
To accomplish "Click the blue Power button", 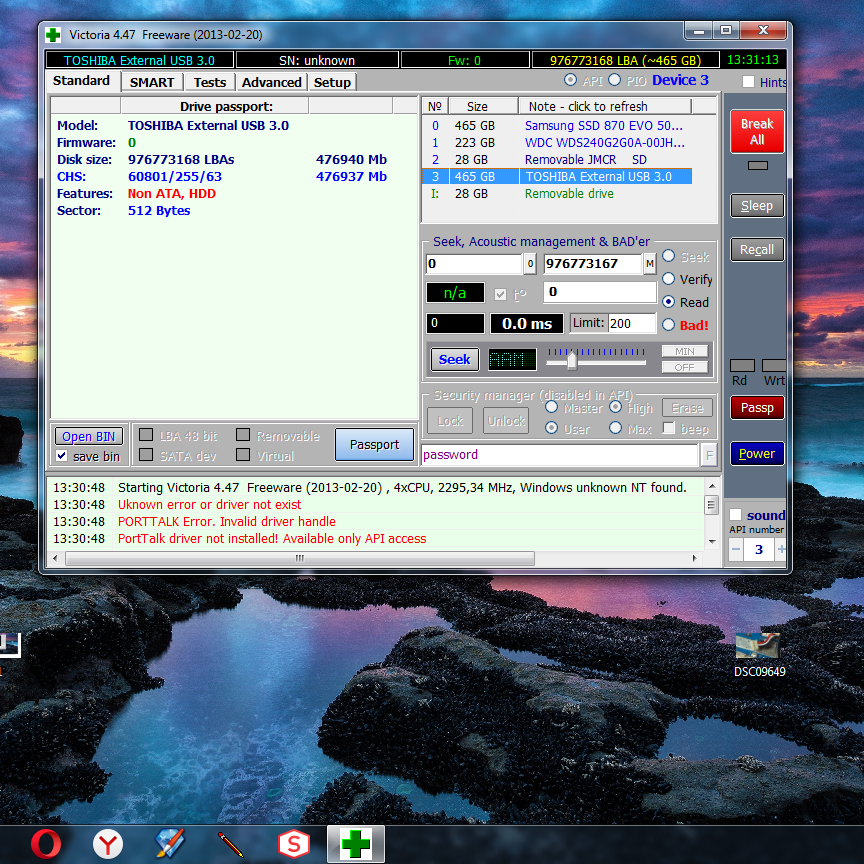I will tap(757, 453).
